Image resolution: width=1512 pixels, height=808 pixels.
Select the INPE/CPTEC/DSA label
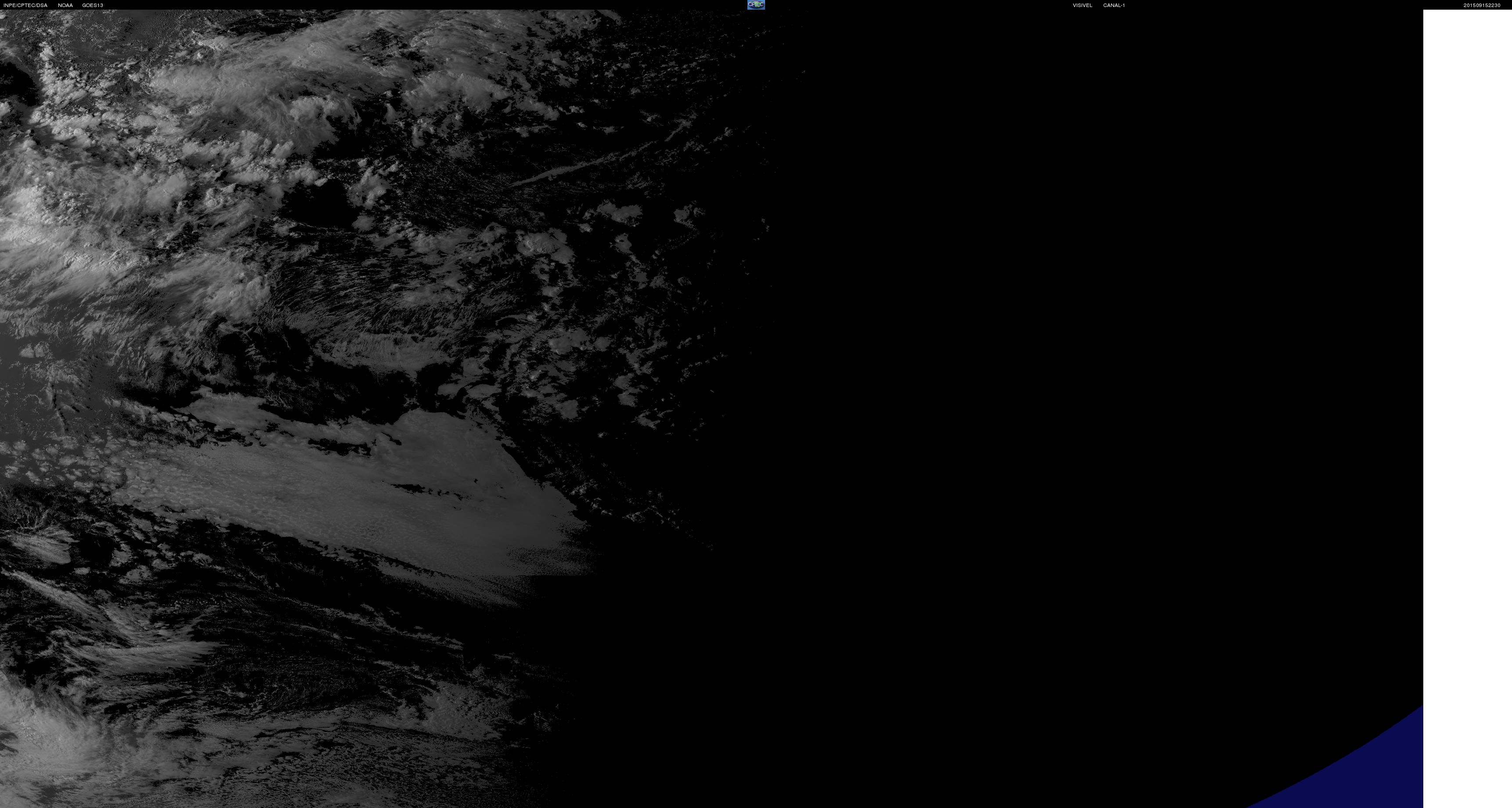pos(25,5)
